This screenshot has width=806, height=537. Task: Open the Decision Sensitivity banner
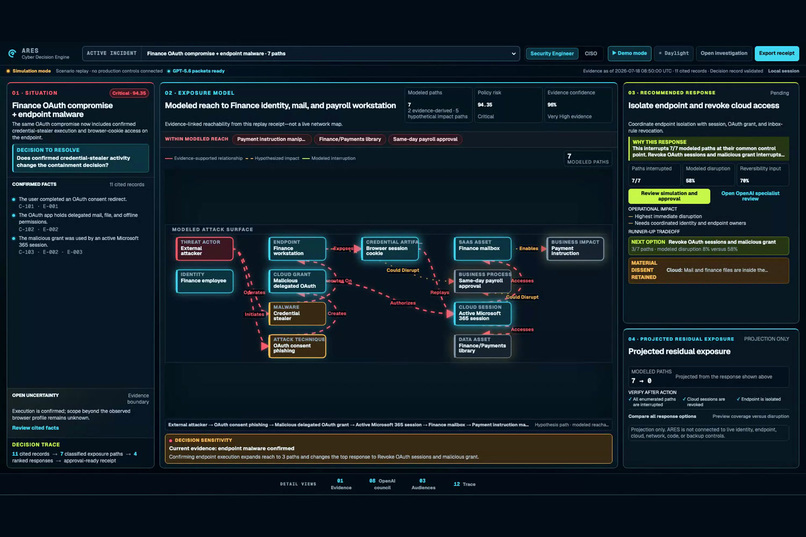click(x=389, y=449)
